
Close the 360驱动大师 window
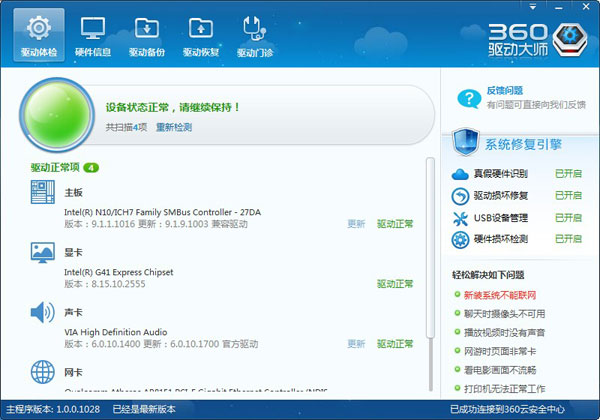click(x=586, y=7)
